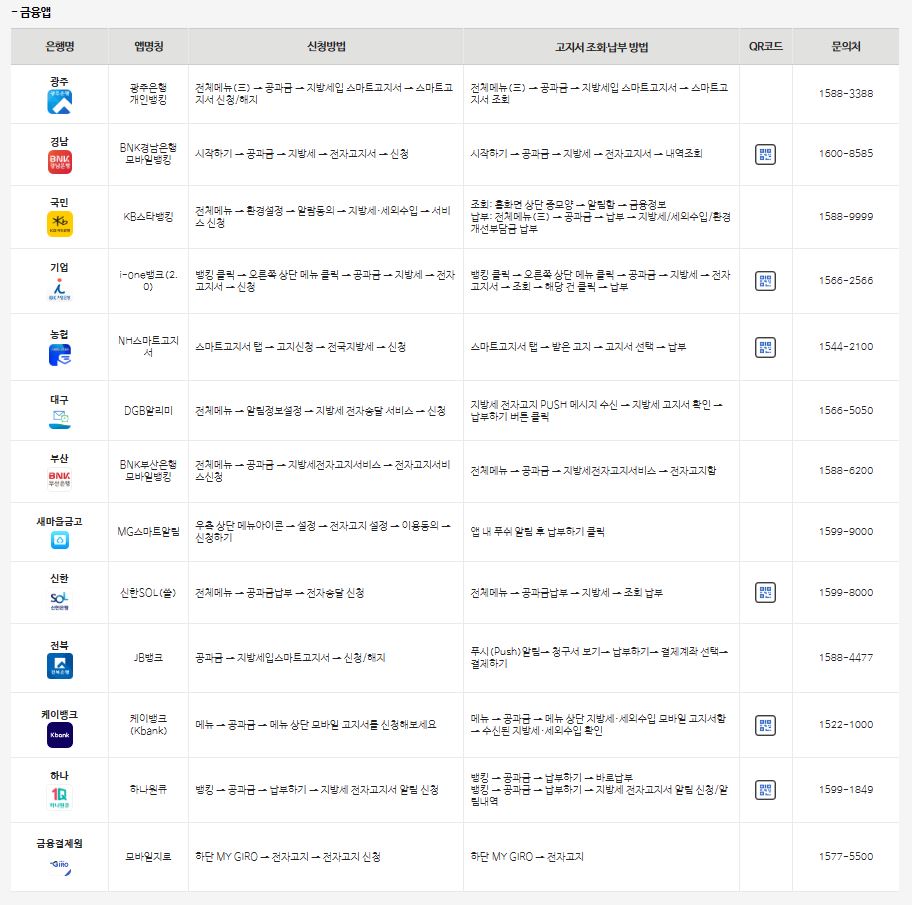Click the 신청방법 column header
This screenshot has height=905, width=912.
coord(326,47)
